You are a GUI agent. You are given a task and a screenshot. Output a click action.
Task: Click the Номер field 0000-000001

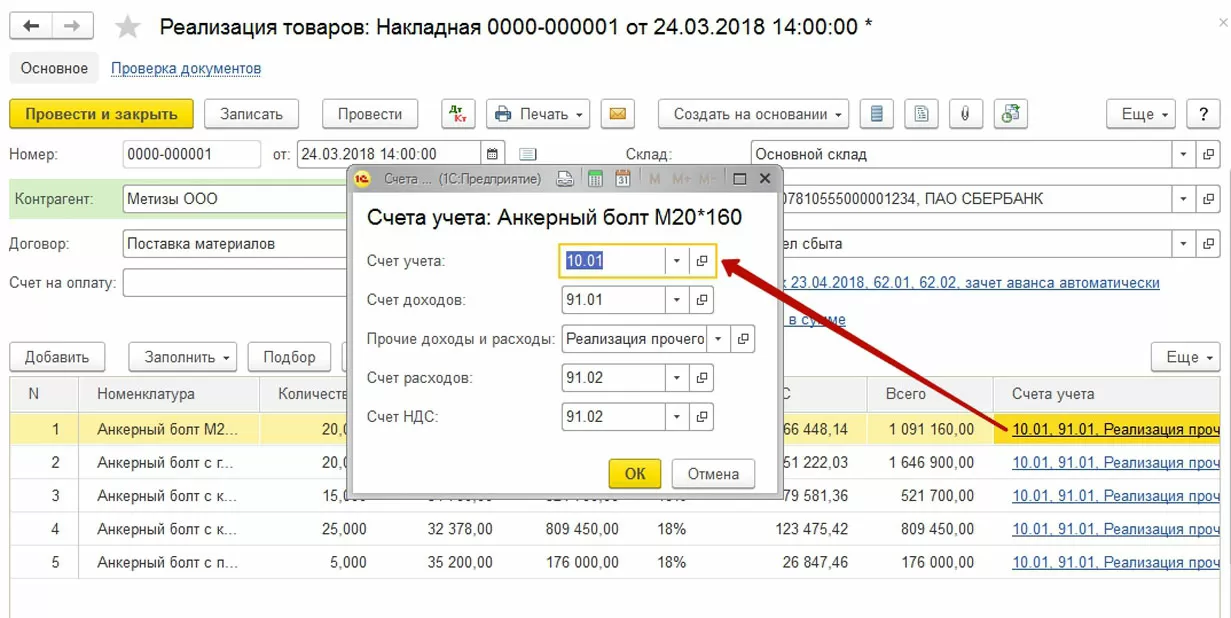click(x=191, y=154)
